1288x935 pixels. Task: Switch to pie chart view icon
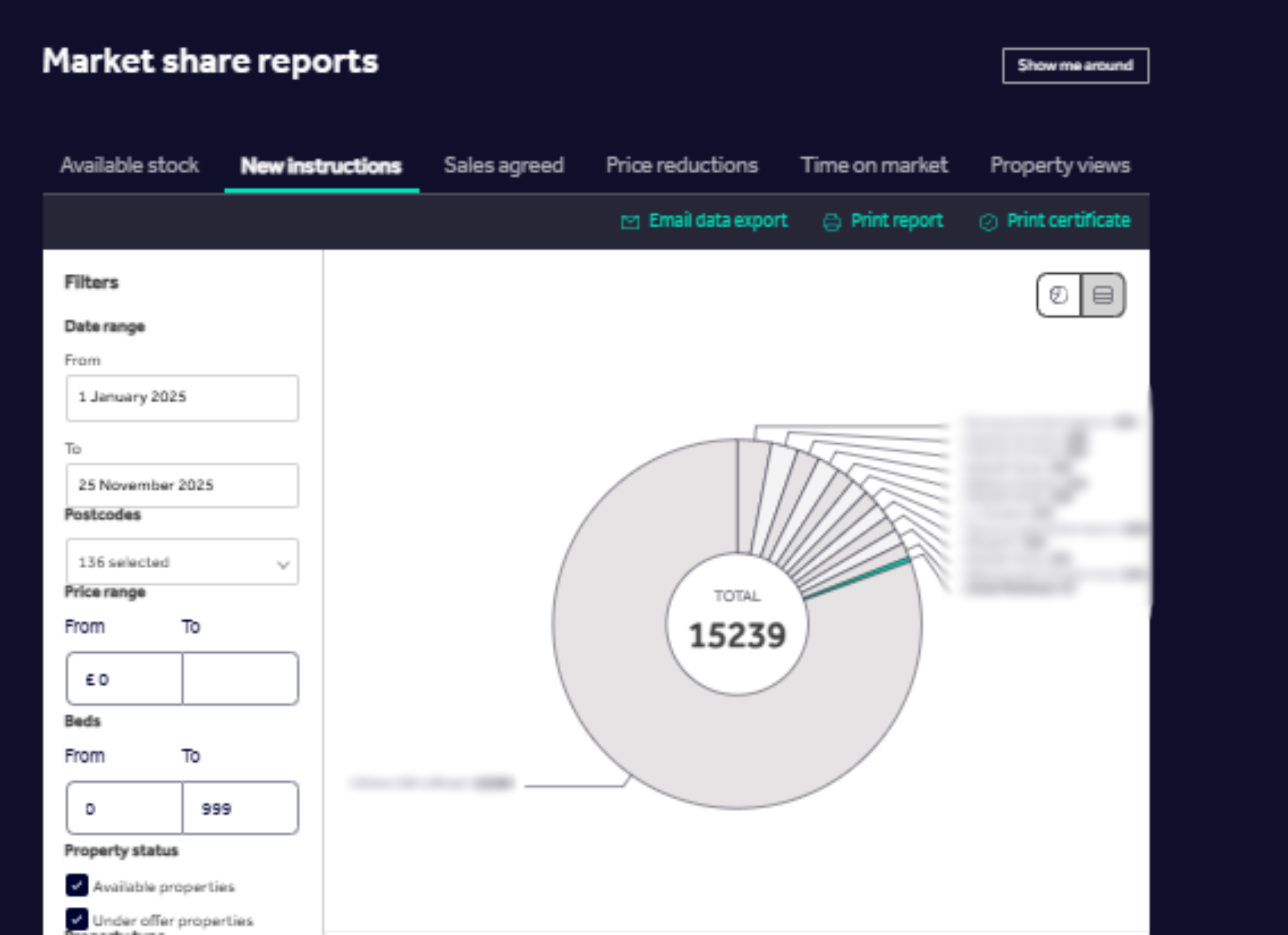[1058, 295]
